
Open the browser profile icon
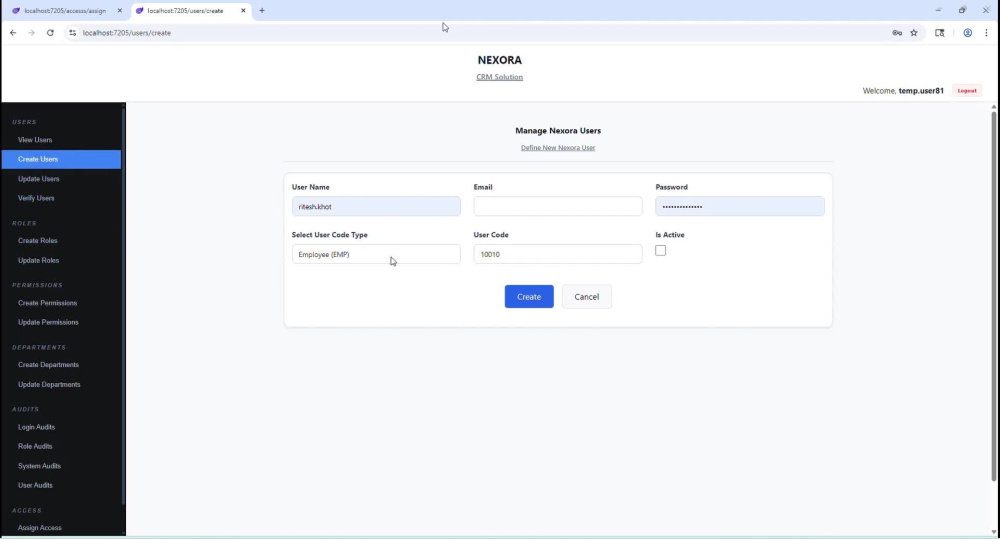tap(967, 33)
